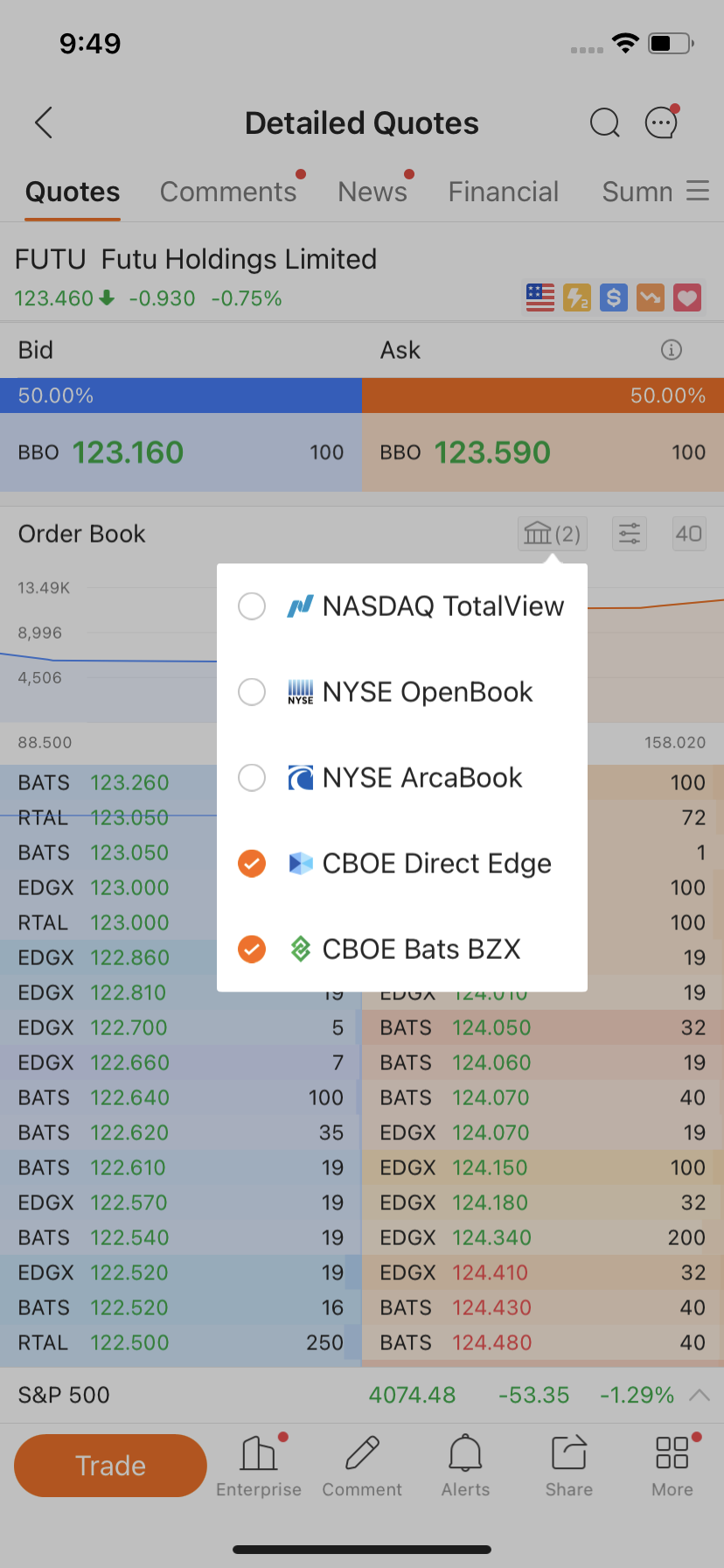Tap the orange downtrend chart badge
724x1568 pixels.
pyautogui.click(x=651, y=297)
